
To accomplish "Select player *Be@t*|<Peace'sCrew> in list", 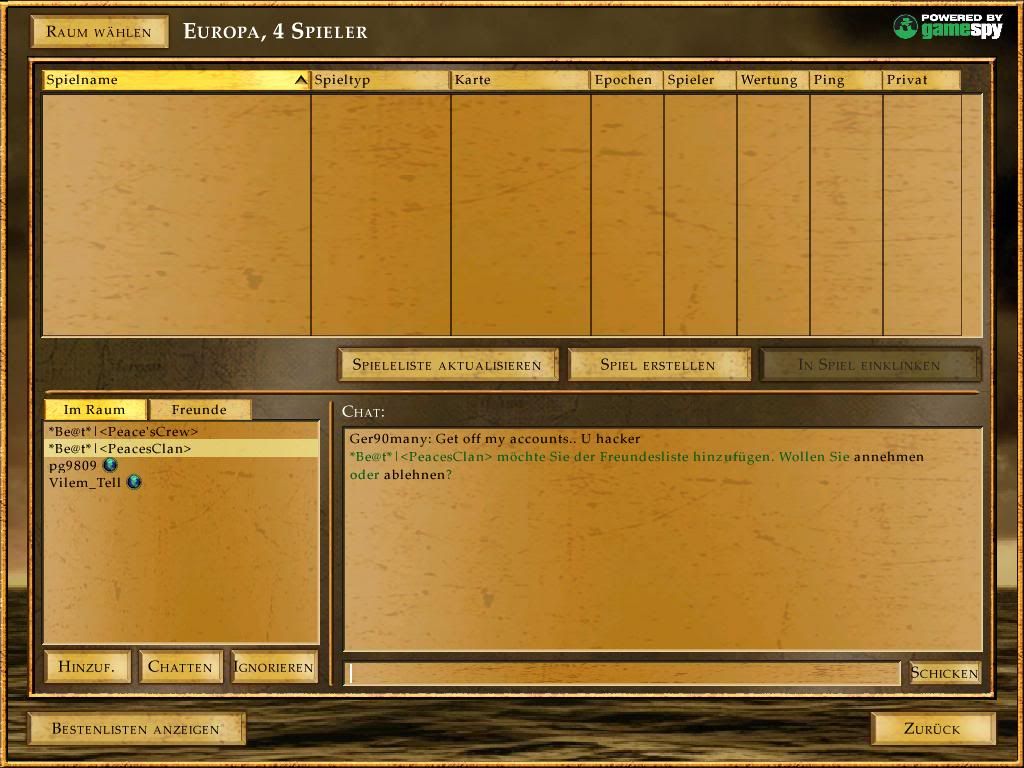I will pos(123,431).
